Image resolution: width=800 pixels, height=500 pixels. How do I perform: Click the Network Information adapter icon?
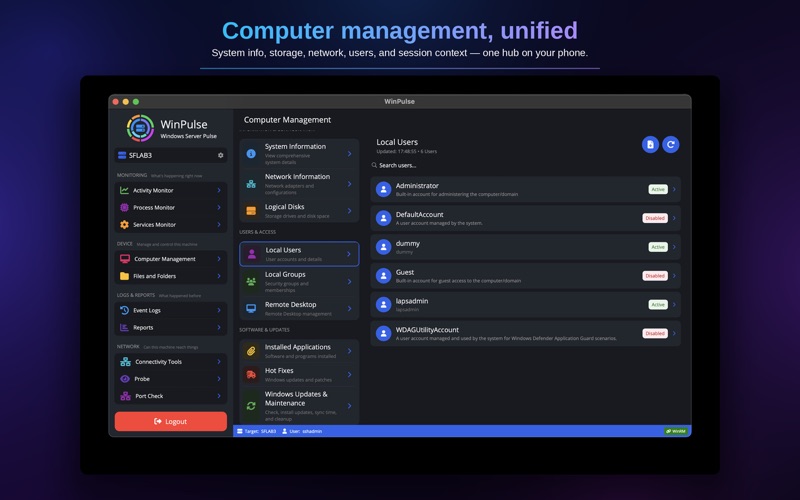click(251, 184)
